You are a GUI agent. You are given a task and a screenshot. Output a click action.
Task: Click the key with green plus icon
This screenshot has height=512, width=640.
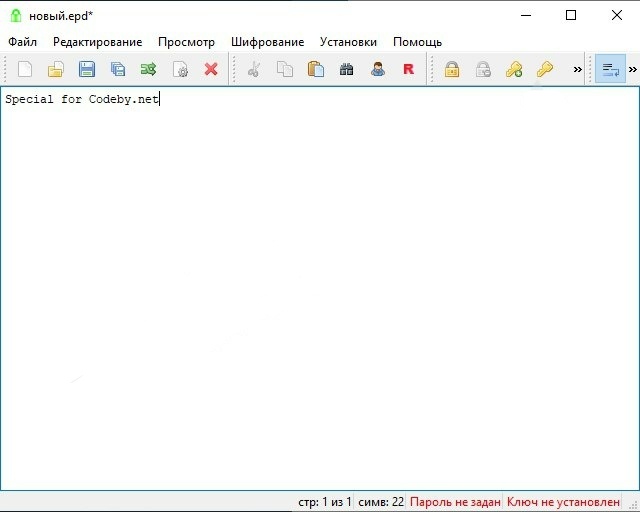(514, 69)
